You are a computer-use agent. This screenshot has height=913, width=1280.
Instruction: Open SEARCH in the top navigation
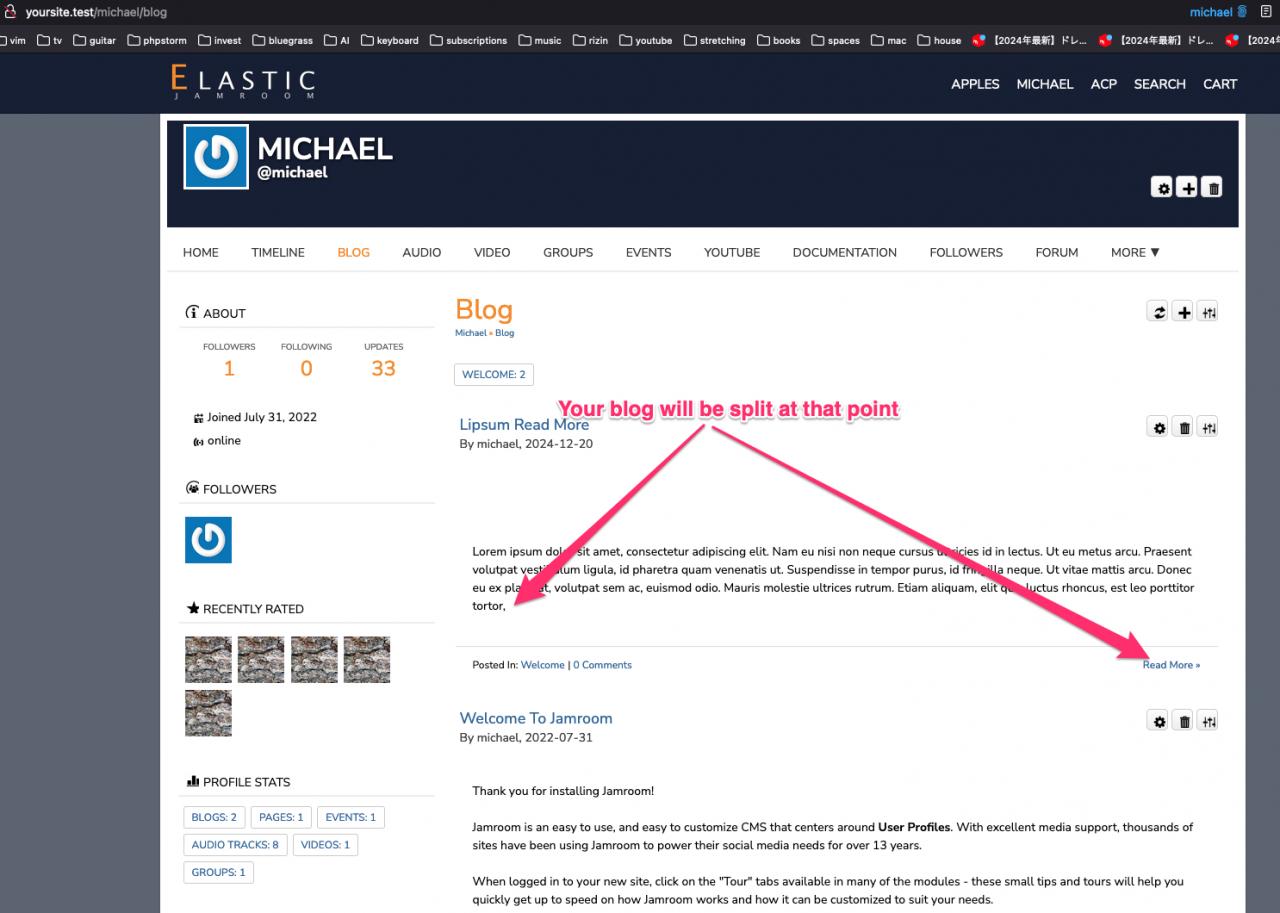pos(1160,84)
